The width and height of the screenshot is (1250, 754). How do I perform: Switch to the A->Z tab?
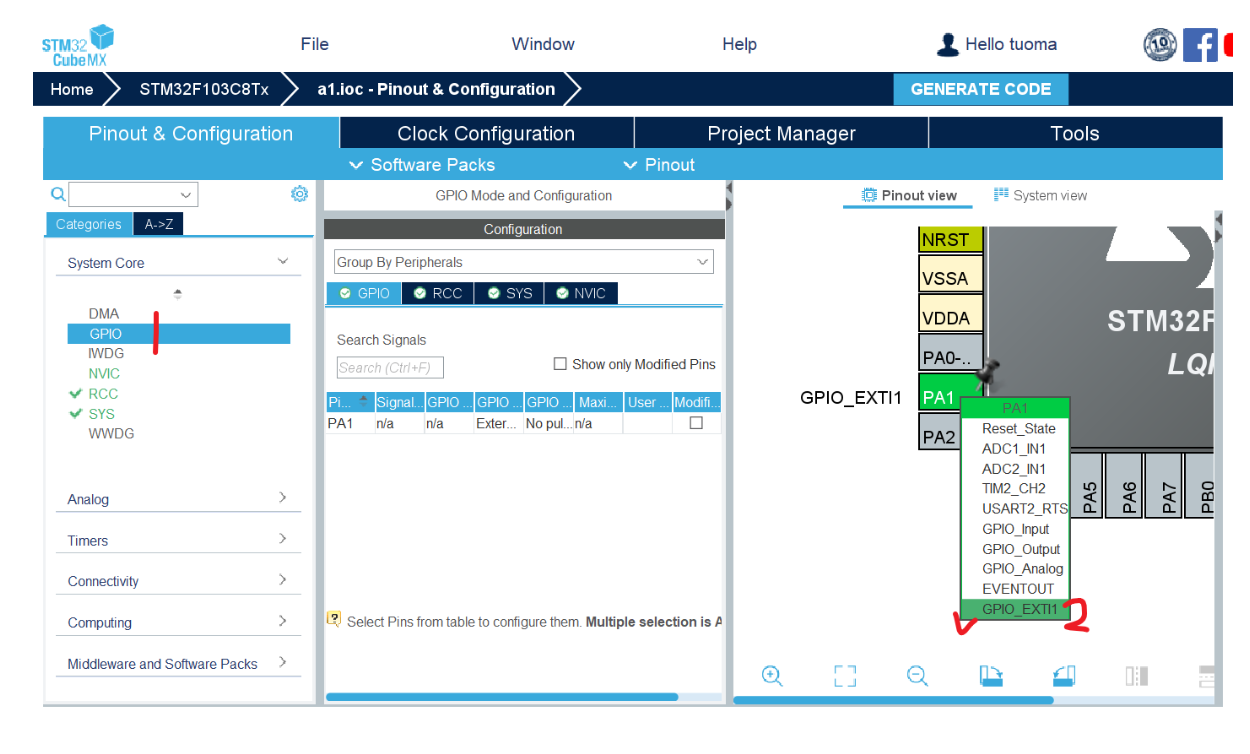(x=158, y=224)
